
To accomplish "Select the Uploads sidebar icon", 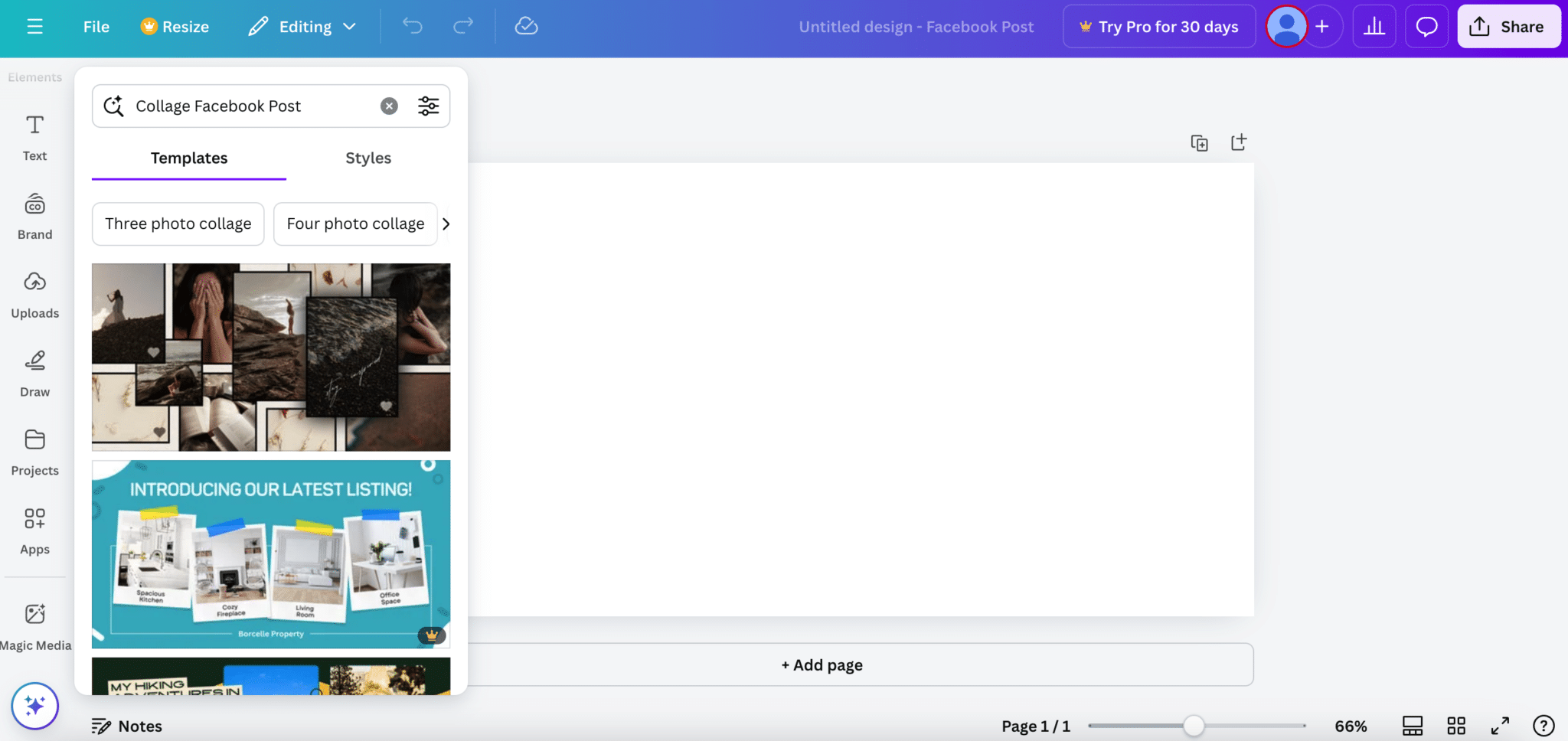I will (x=34, y=293).
